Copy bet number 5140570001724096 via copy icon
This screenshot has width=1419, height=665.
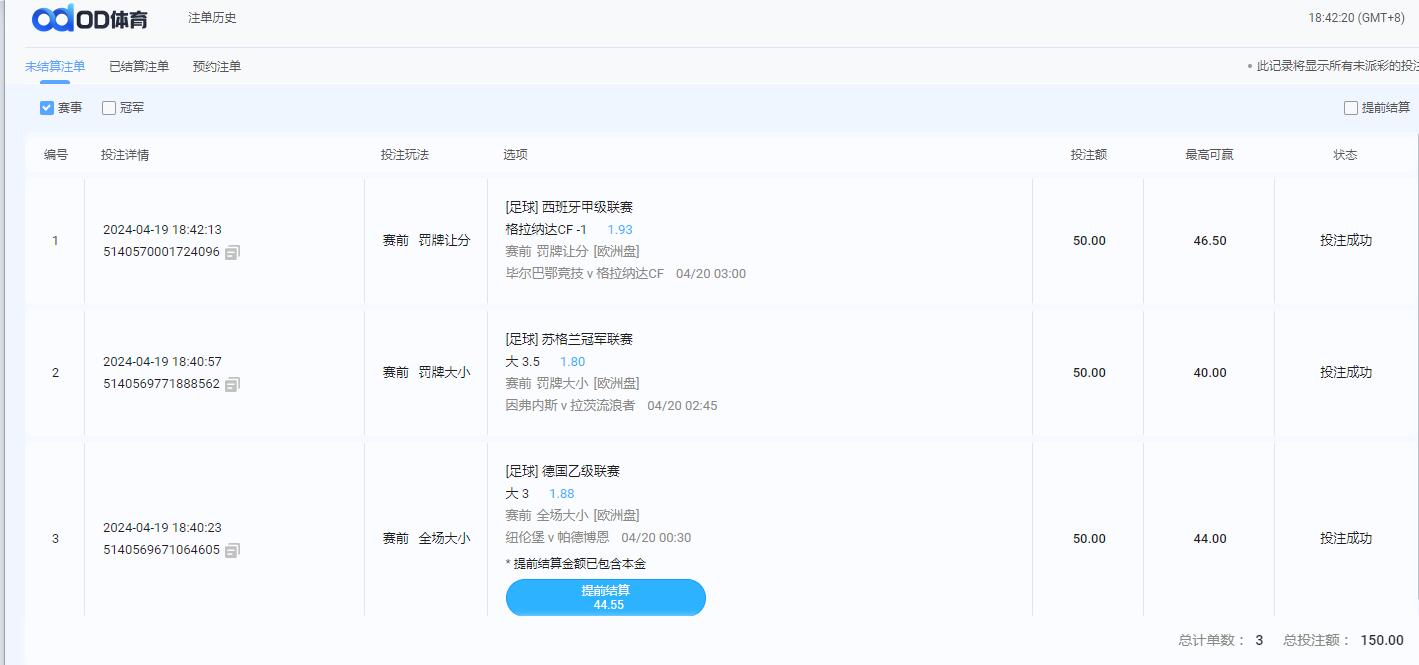click(x=232, y=253)
